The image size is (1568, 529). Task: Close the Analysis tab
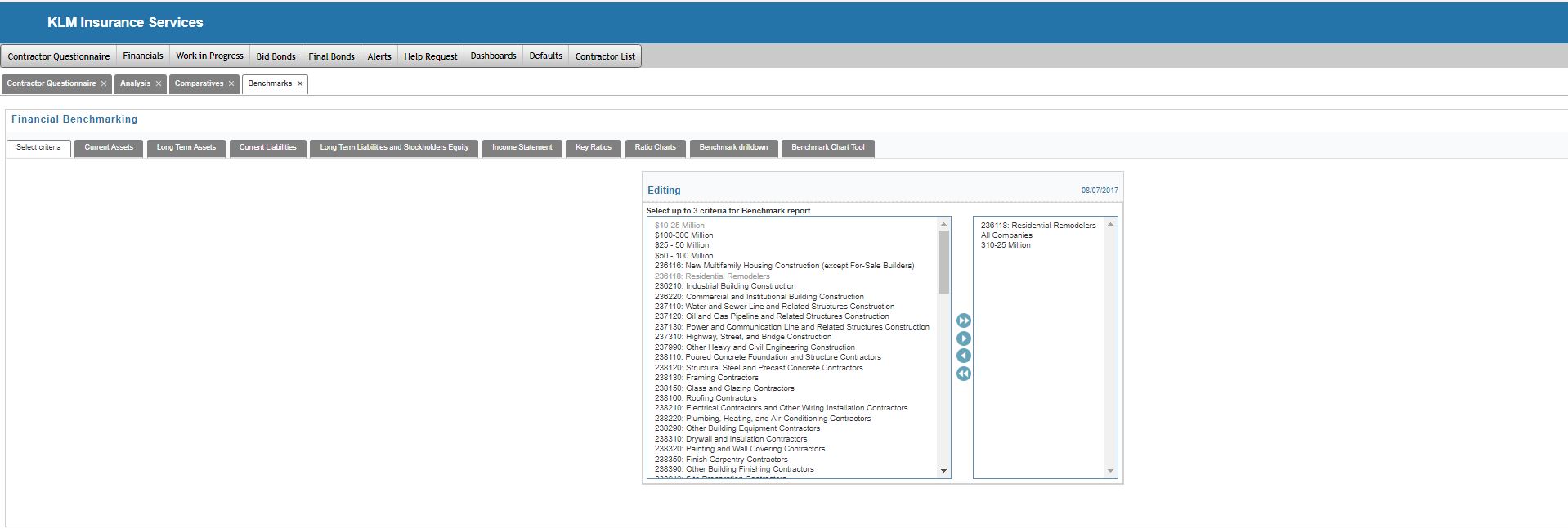coord(159,83)
